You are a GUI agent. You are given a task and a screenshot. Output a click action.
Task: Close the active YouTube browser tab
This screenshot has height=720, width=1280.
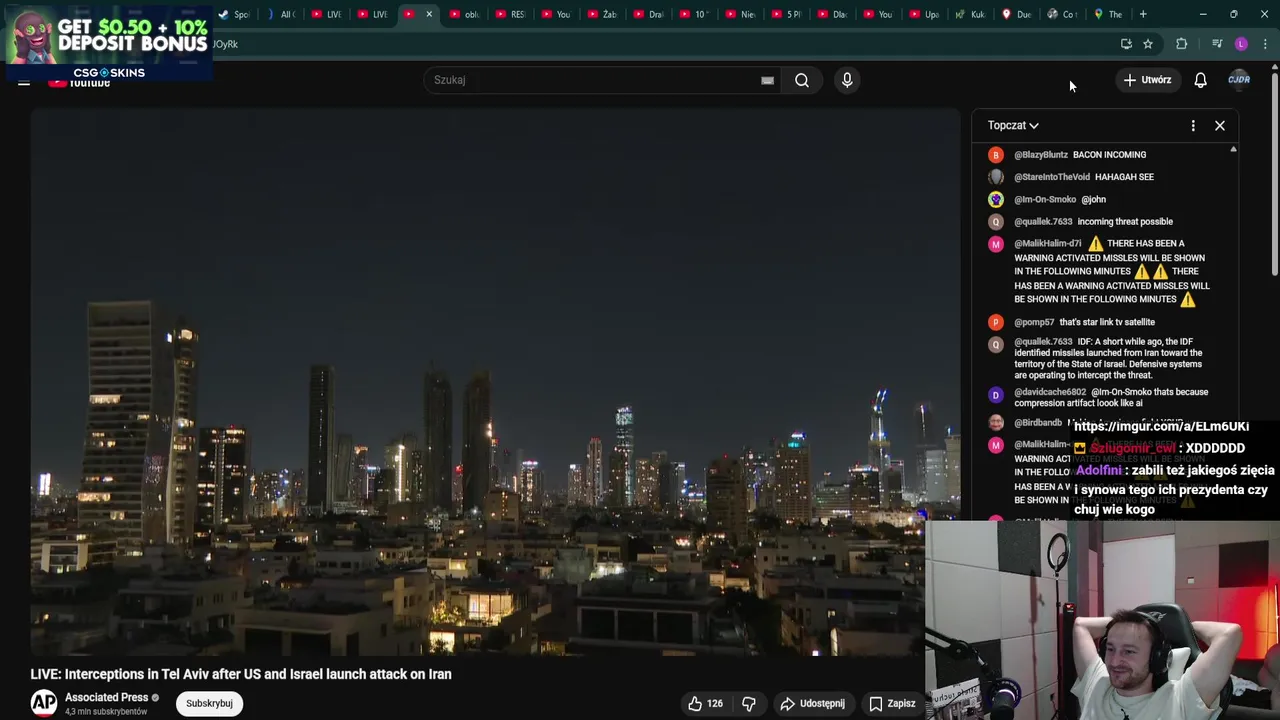[x=429, y=14]
